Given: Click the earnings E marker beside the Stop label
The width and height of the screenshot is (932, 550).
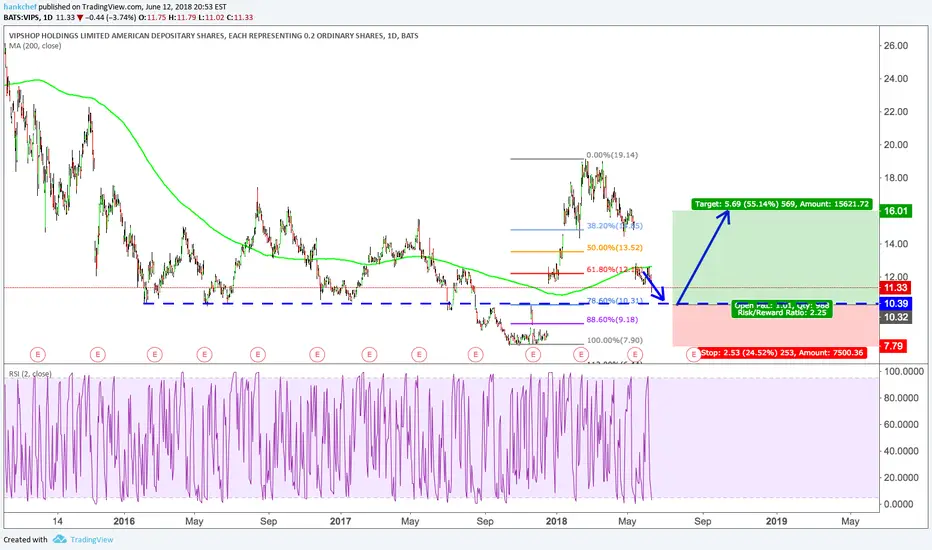Looking at the screenshot, I should pos(693,355).
